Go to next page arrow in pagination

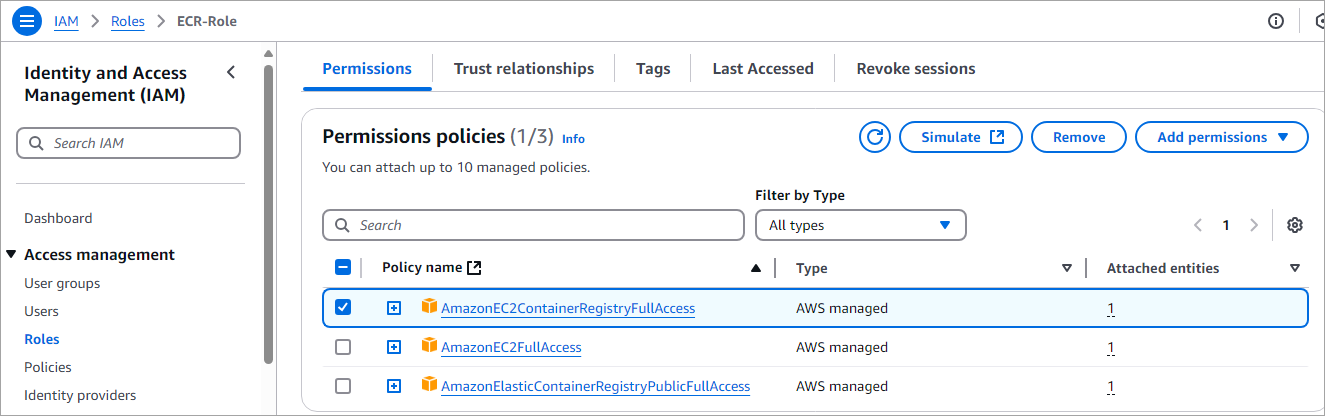pyautogui.click(x=1254, y=225)
